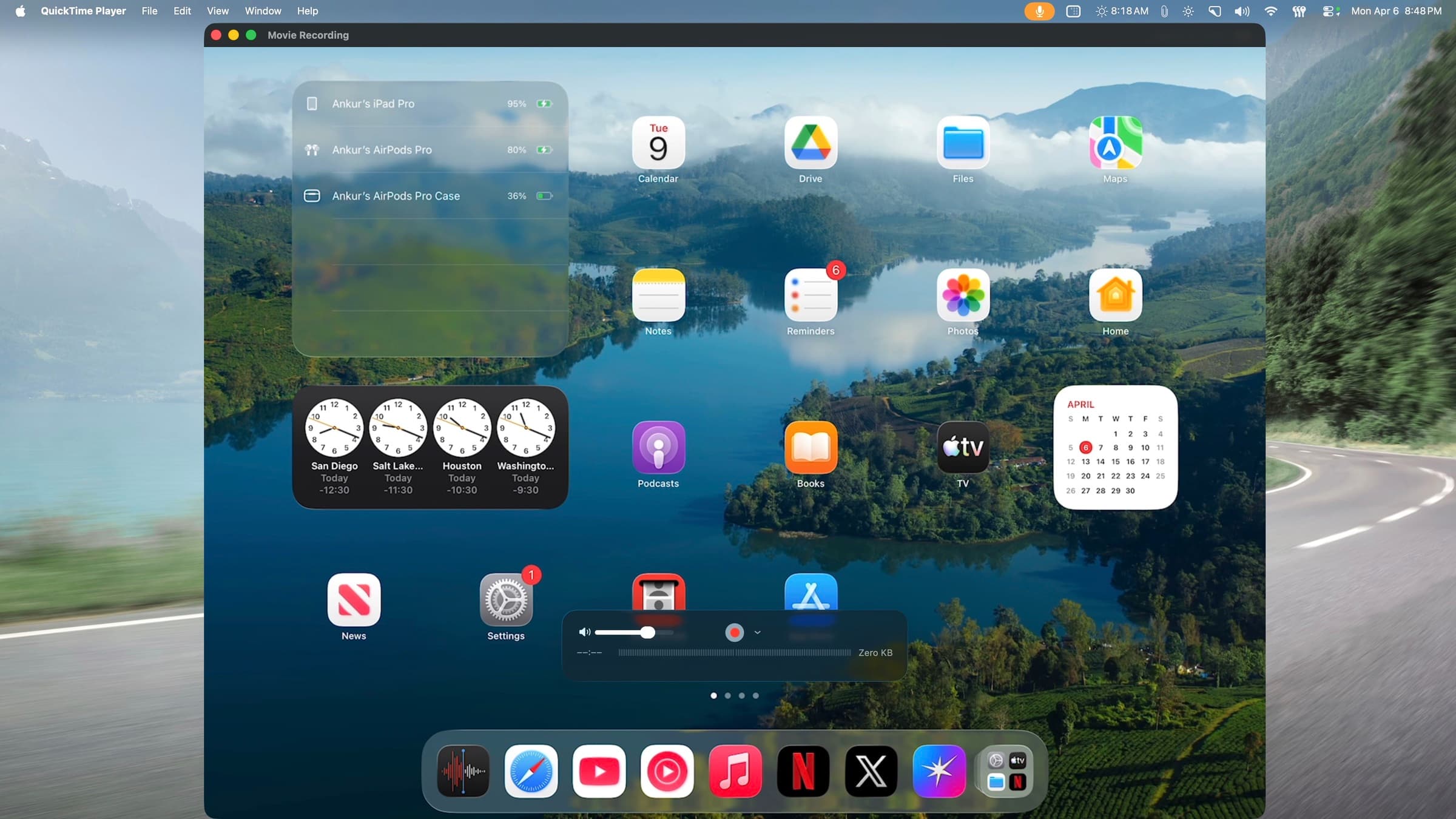Open the File menu

pyautogui.click(x=149, y=11)
